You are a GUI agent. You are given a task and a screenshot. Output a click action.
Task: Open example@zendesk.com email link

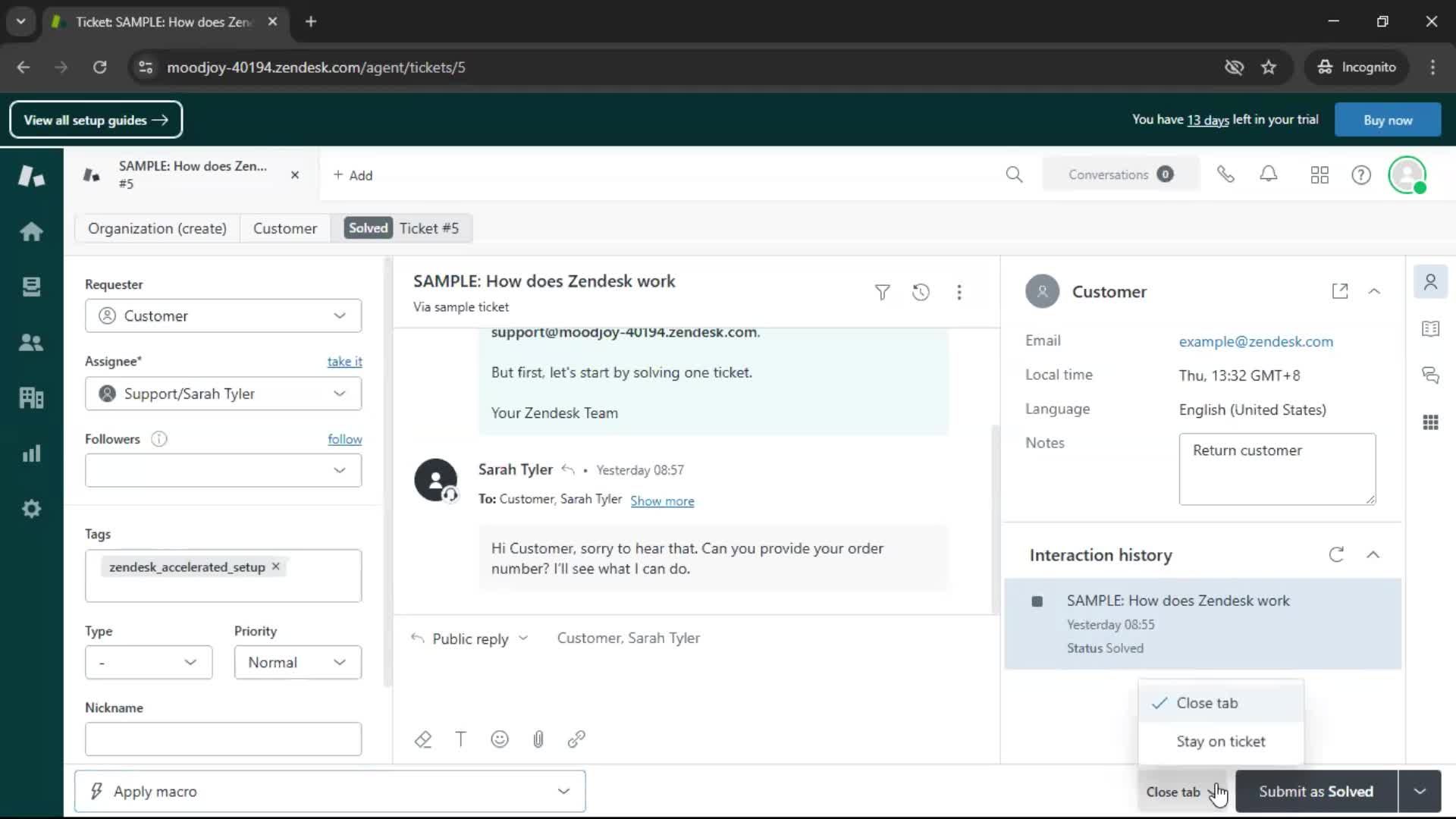1256,341
